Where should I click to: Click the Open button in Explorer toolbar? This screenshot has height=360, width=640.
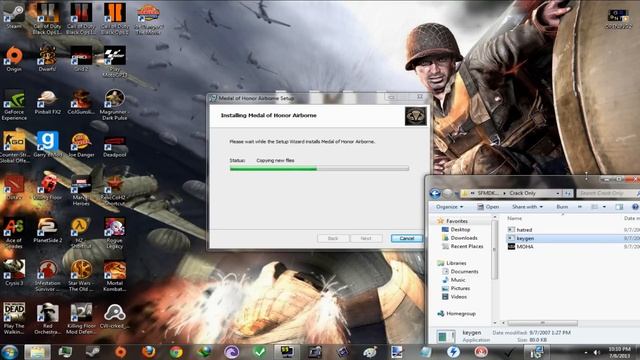coord(488,207)
